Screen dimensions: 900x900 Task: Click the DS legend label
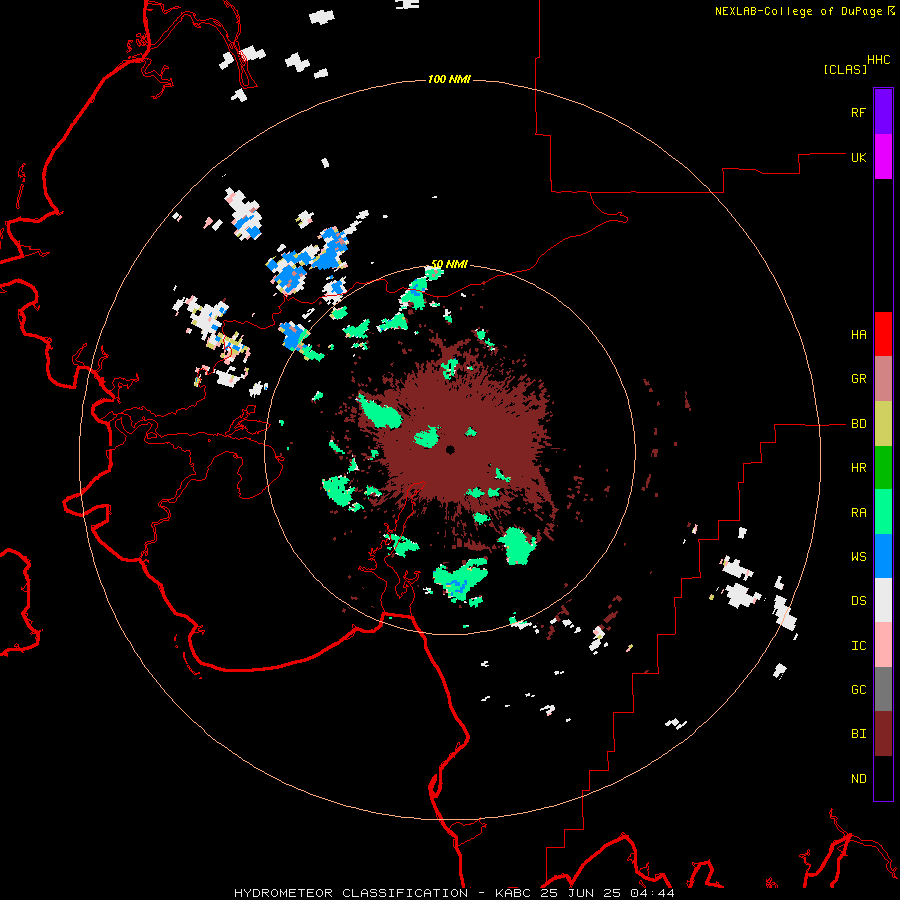858,601
